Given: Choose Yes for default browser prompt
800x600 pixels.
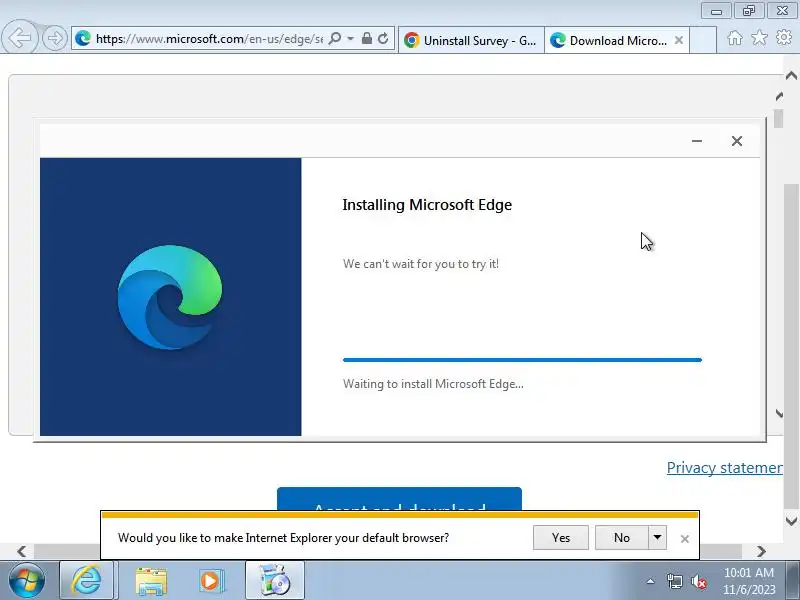Looking at the screenshot, I should 561,538.
